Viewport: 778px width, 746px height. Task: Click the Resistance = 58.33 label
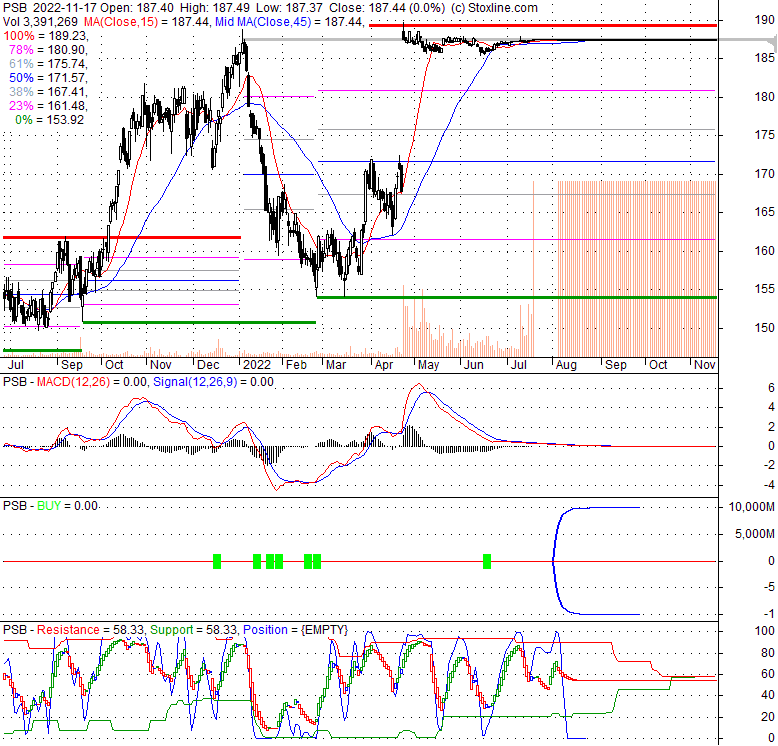pyautogui.click(x=90, y=630)
